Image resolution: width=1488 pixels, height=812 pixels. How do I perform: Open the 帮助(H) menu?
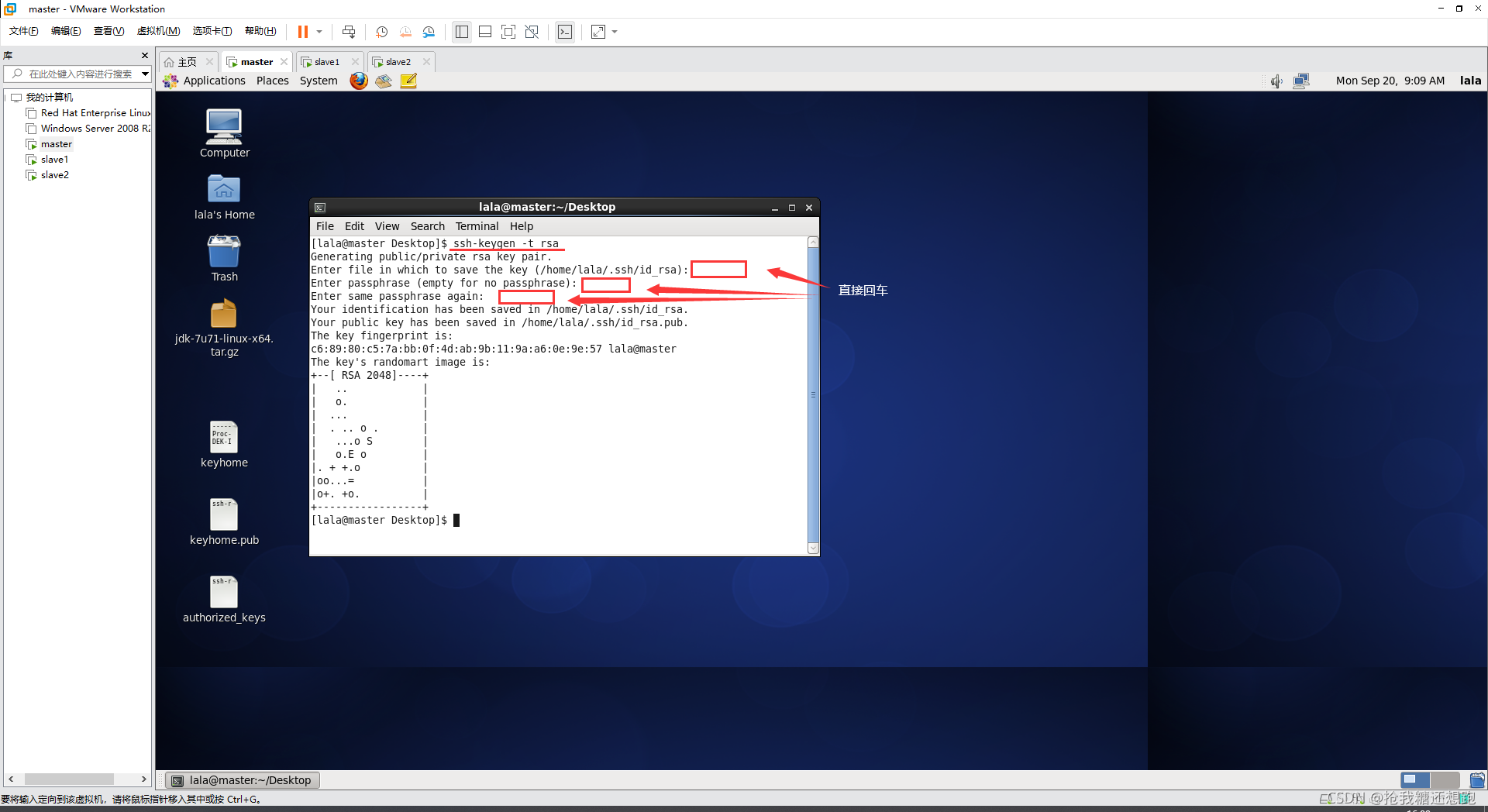[260, 31]
